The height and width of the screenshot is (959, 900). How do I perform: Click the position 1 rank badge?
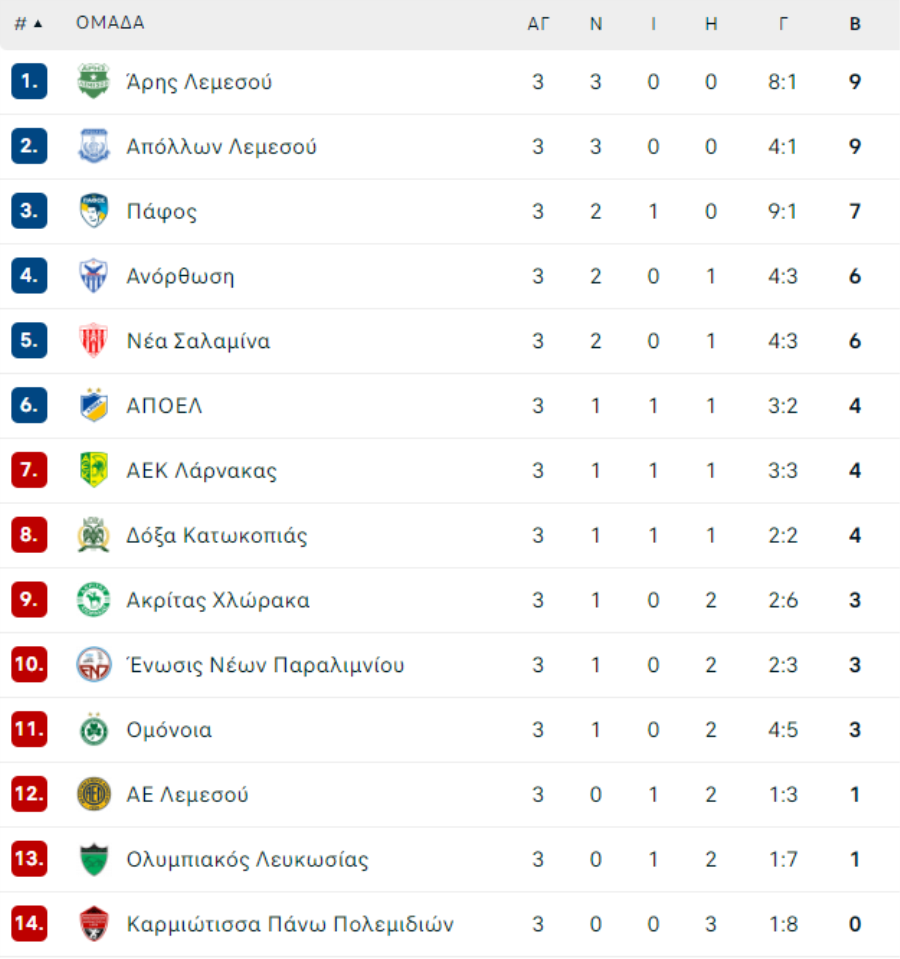click(x=29, y=81)
